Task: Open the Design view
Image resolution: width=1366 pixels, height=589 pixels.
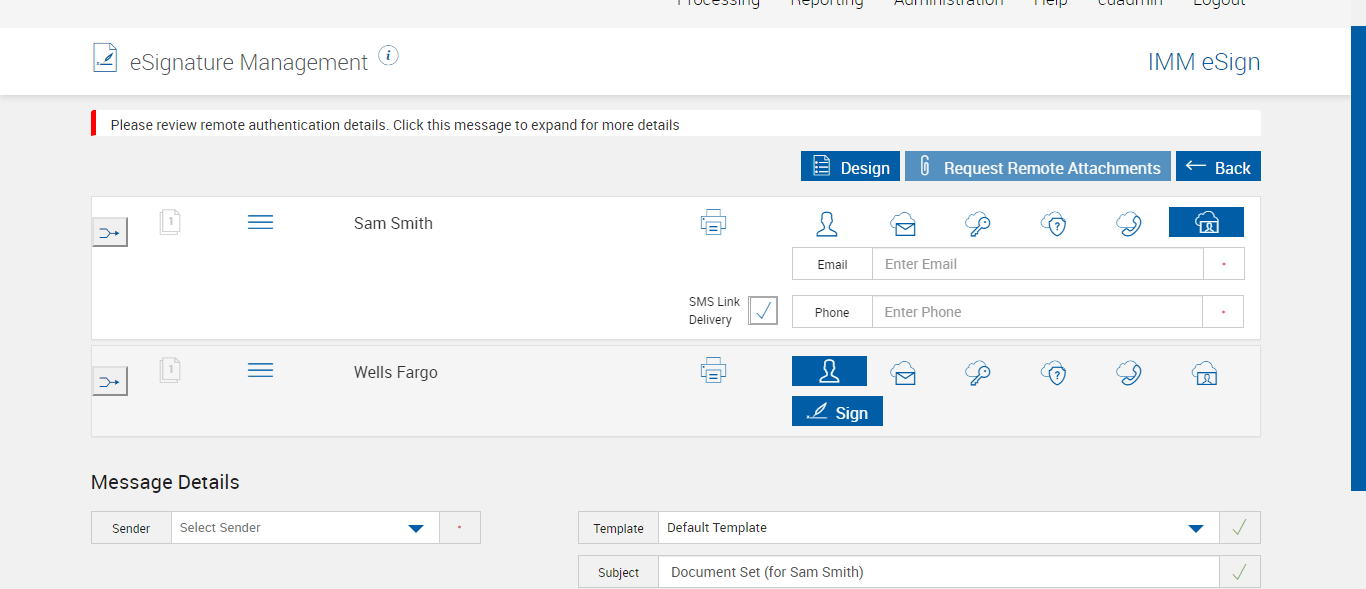Action: point(850,167)
